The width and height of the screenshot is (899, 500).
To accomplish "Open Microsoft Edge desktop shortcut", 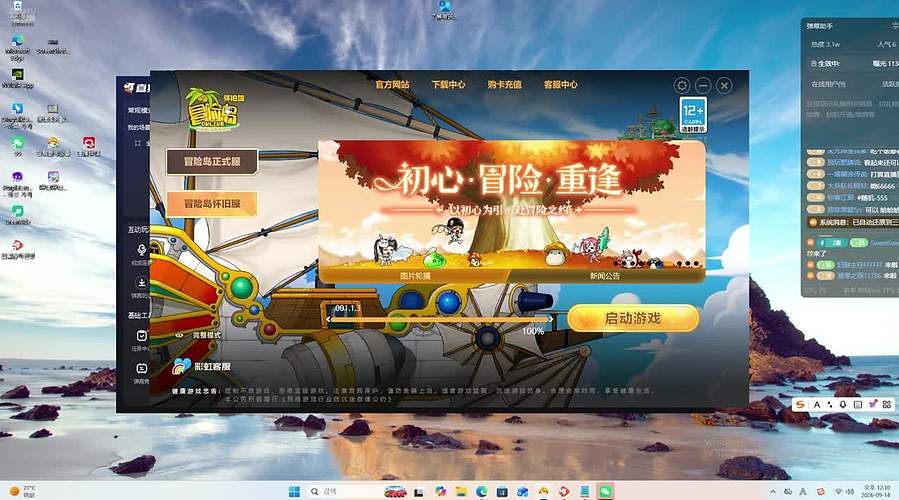I will pos(17,47).
